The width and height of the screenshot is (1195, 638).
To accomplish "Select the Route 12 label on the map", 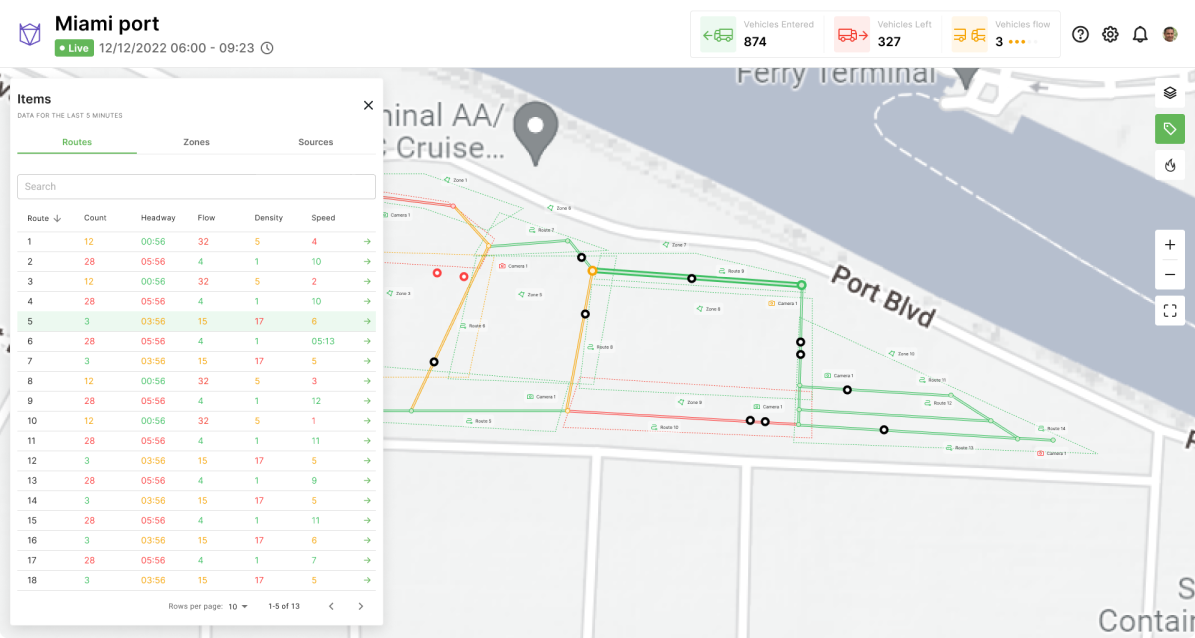I will click(x=940, y=402).
